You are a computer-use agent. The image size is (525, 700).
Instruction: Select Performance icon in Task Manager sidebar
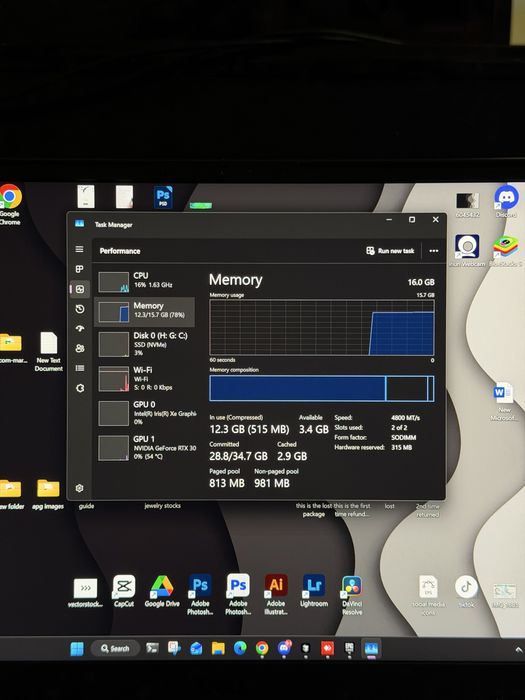click(x=80, y=289)
